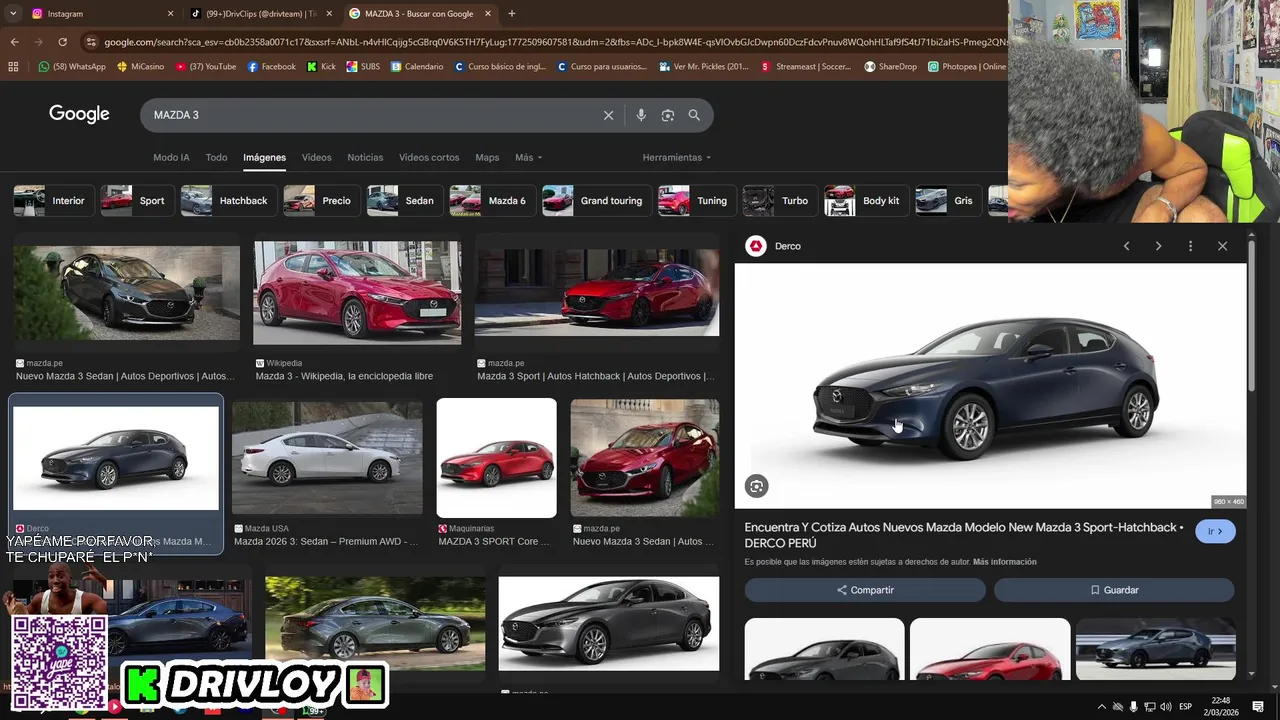Open the MiCasino bookmark
This screenshot has height=720, width=1280.
[140, 67]
